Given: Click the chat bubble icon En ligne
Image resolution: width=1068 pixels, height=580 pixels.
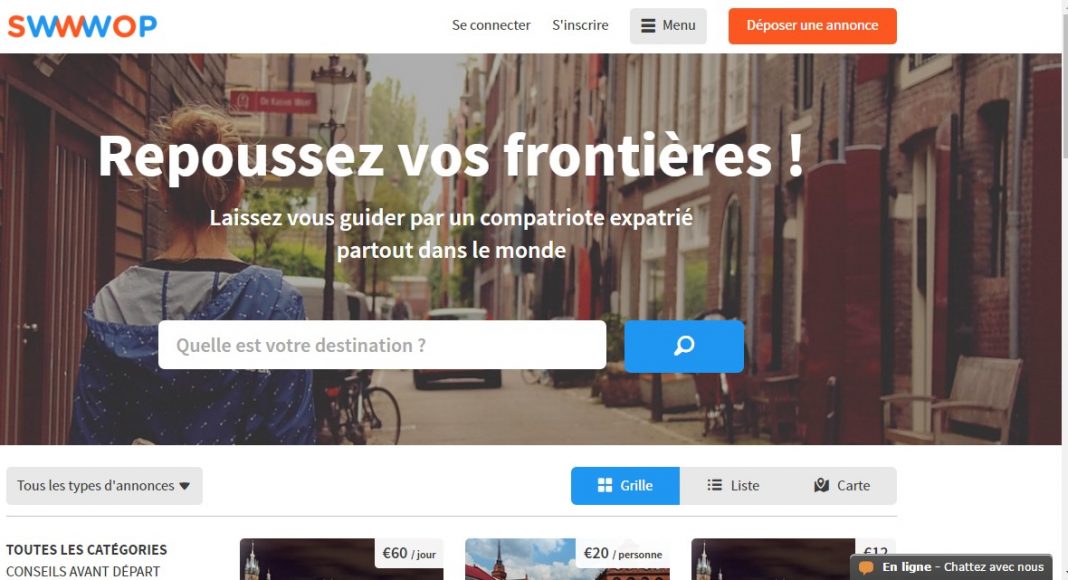Looking at the screenshot, I should 866,567.
